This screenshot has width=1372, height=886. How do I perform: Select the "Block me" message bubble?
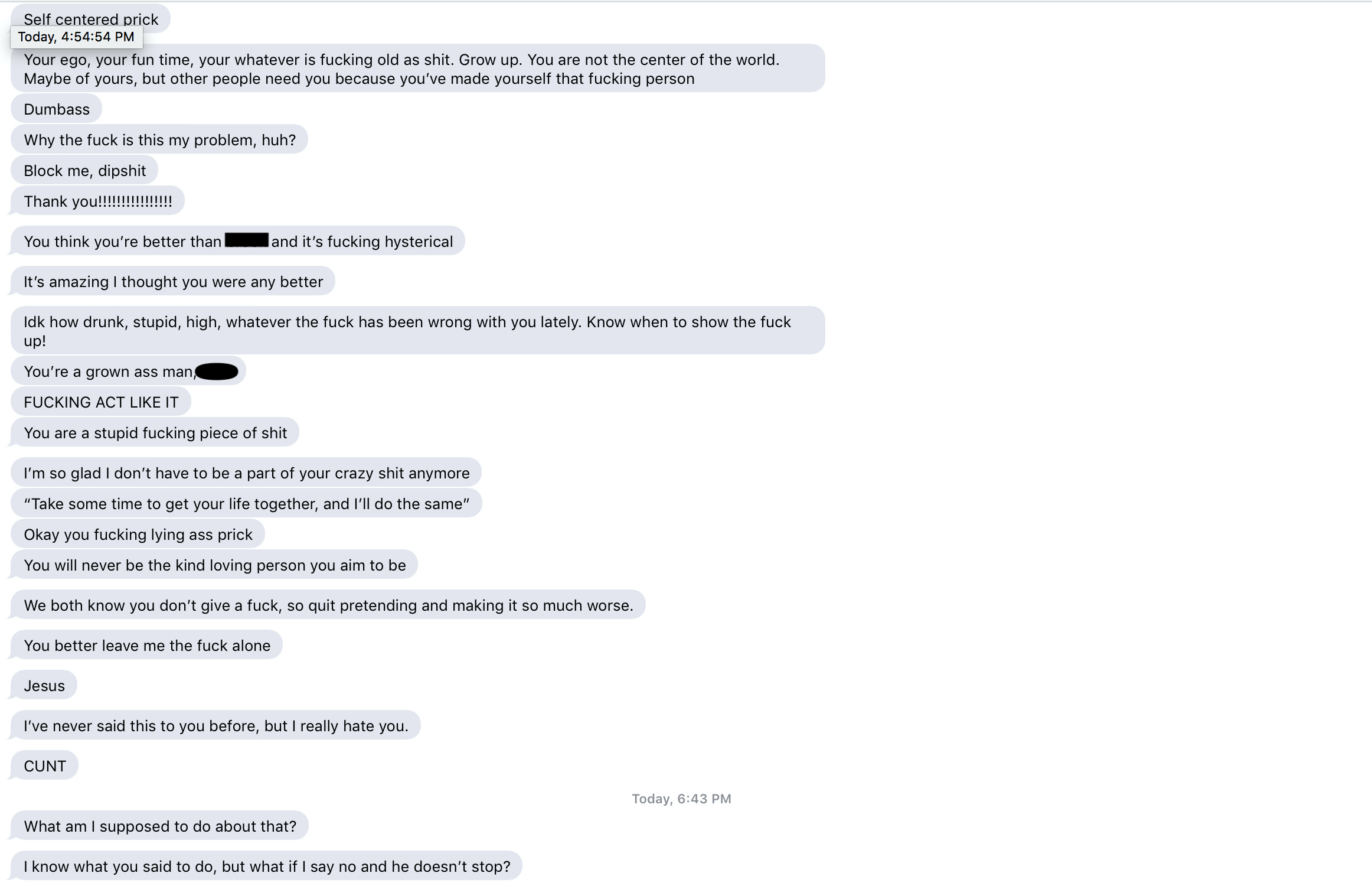pos(84,171)
